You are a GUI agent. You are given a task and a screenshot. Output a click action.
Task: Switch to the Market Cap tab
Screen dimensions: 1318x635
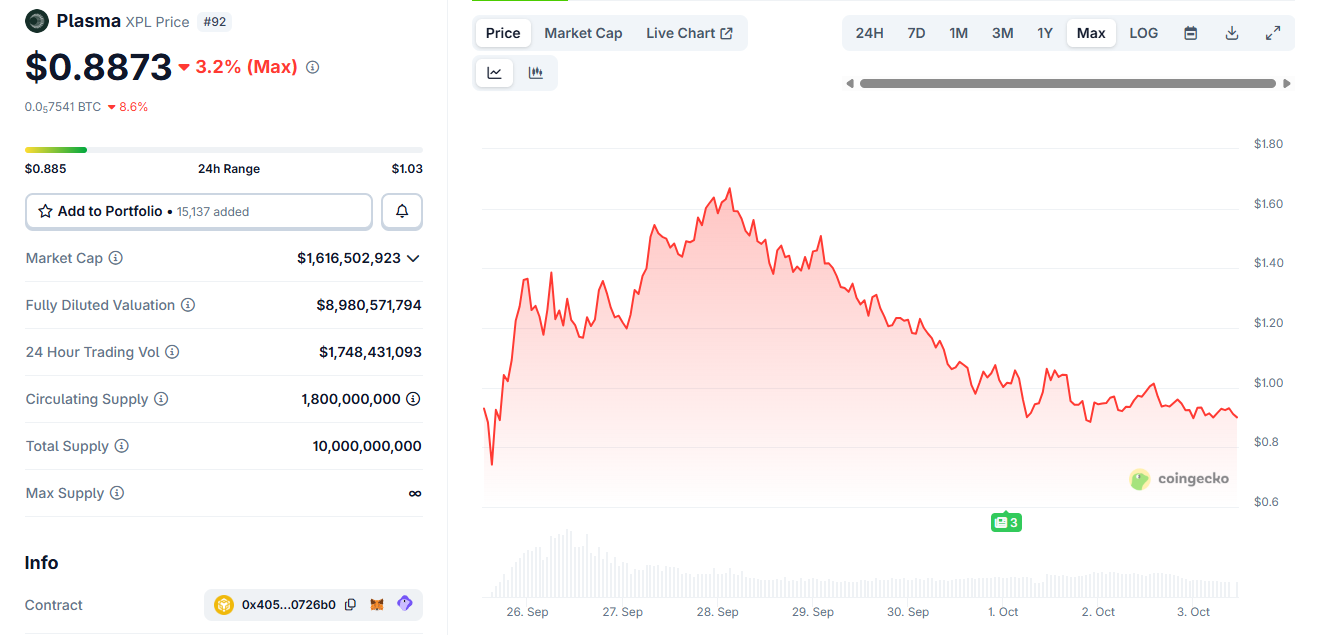click(583, 33)
